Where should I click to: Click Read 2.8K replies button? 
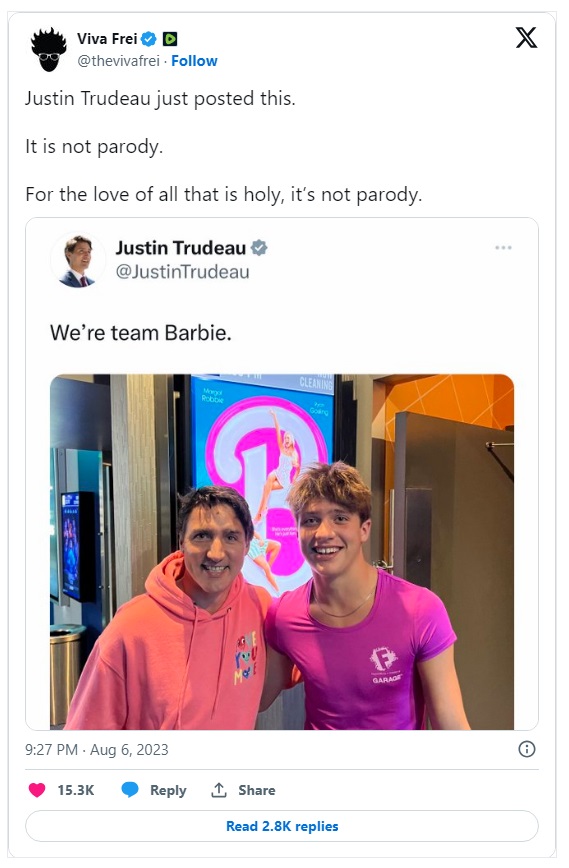pyautogui.click(x=282, y=826)
